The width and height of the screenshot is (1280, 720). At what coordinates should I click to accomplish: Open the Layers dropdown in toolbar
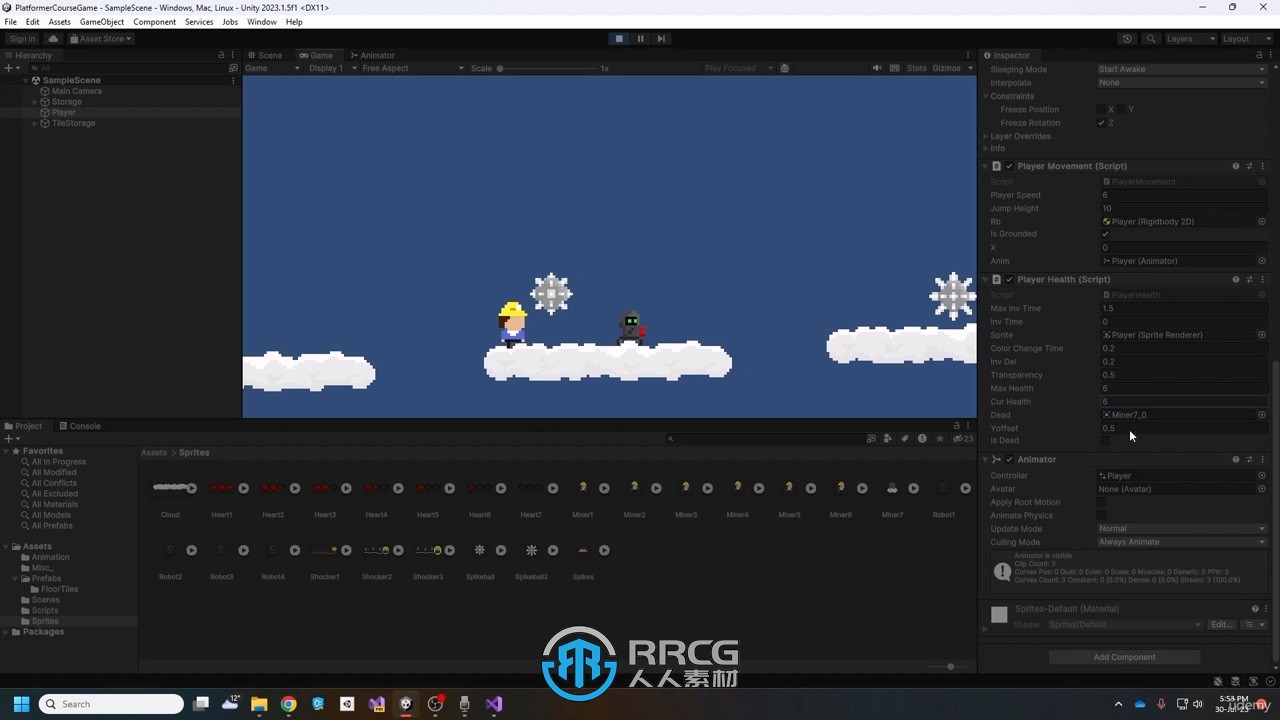pos(1189,39)
